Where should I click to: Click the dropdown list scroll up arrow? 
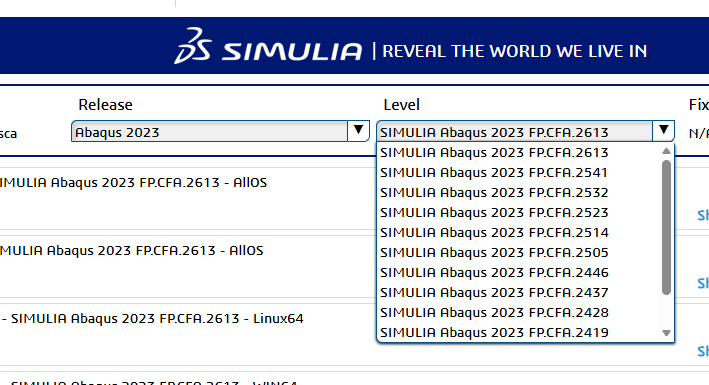pyautogui.click(x=666, y=151)
